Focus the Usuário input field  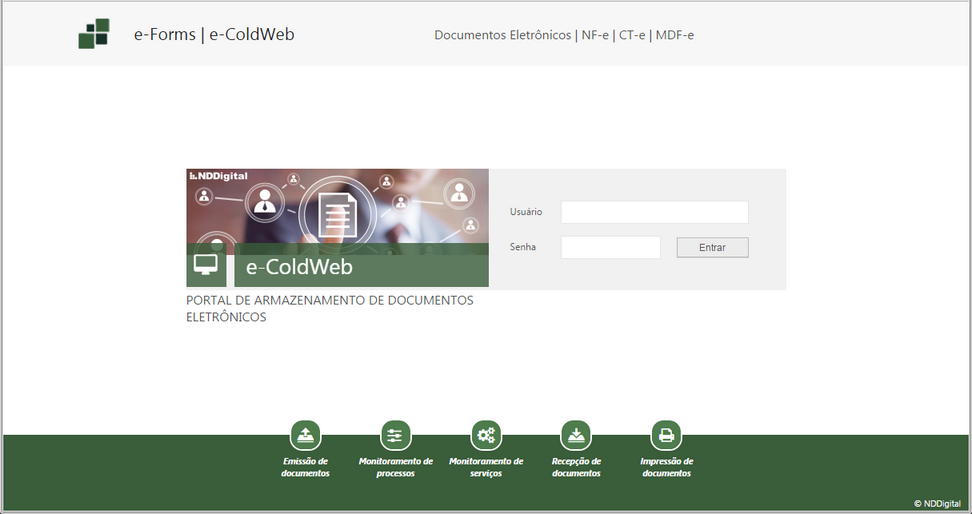click(655, 212)
